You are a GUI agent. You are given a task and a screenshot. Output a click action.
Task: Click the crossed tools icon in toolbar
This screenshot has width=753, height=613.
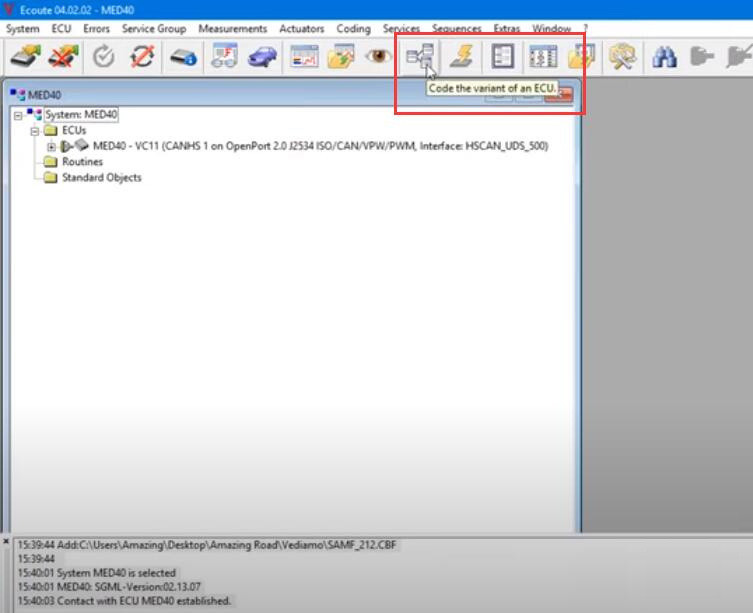[622, 57]
